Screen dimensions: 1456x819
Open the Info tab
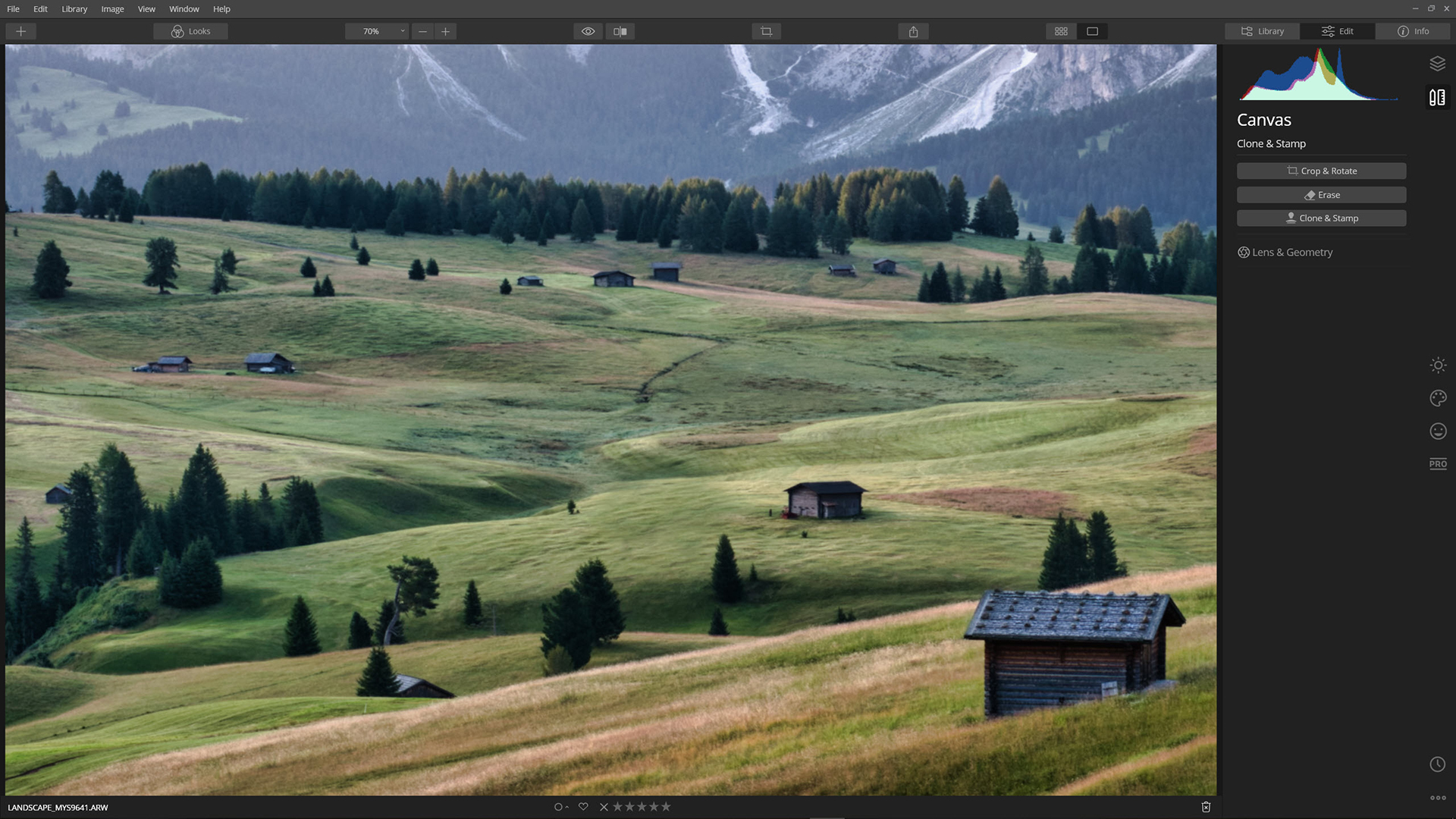1413,31
